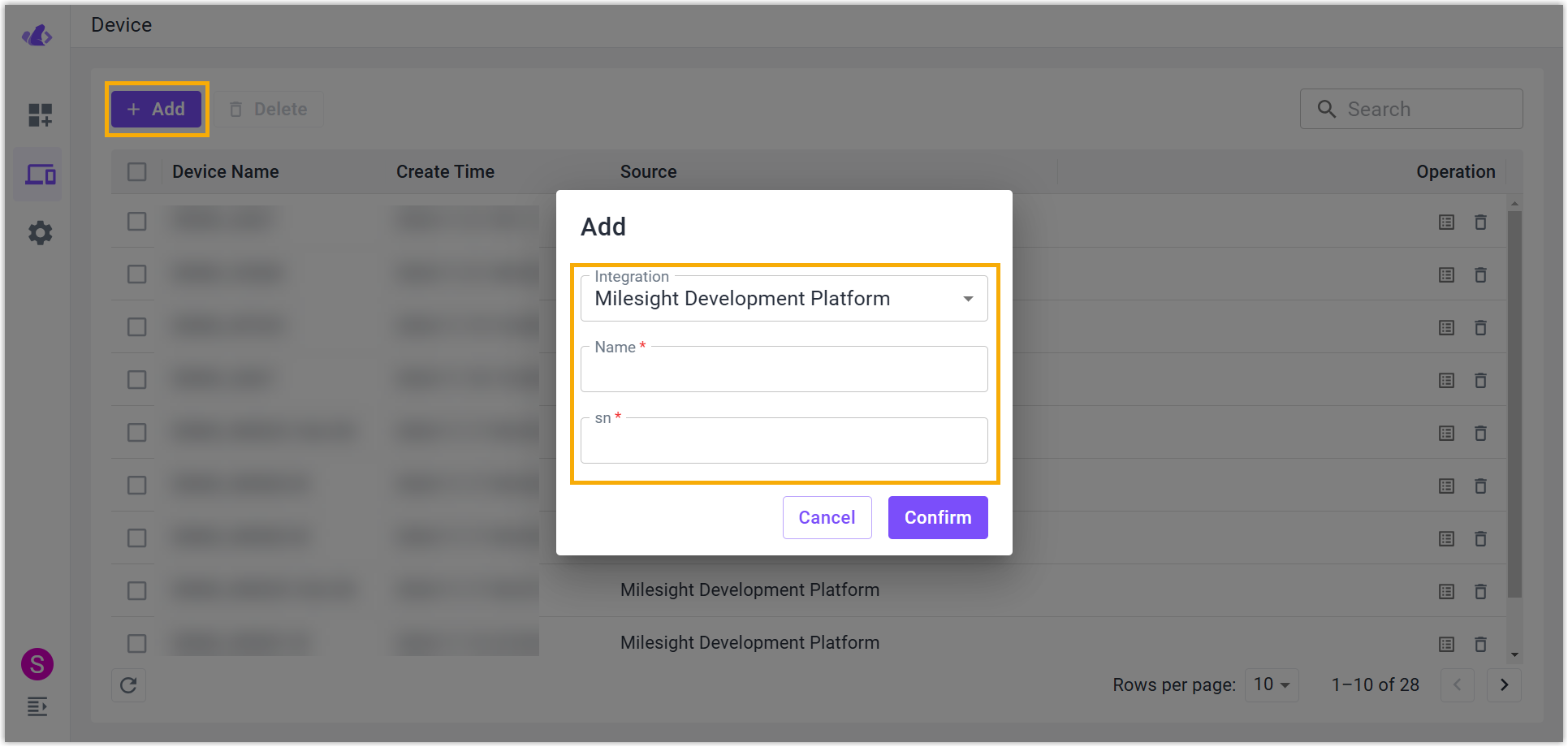The image size is (1568, 747).
Task: Refresh the device list
Action: pos(128,685)
